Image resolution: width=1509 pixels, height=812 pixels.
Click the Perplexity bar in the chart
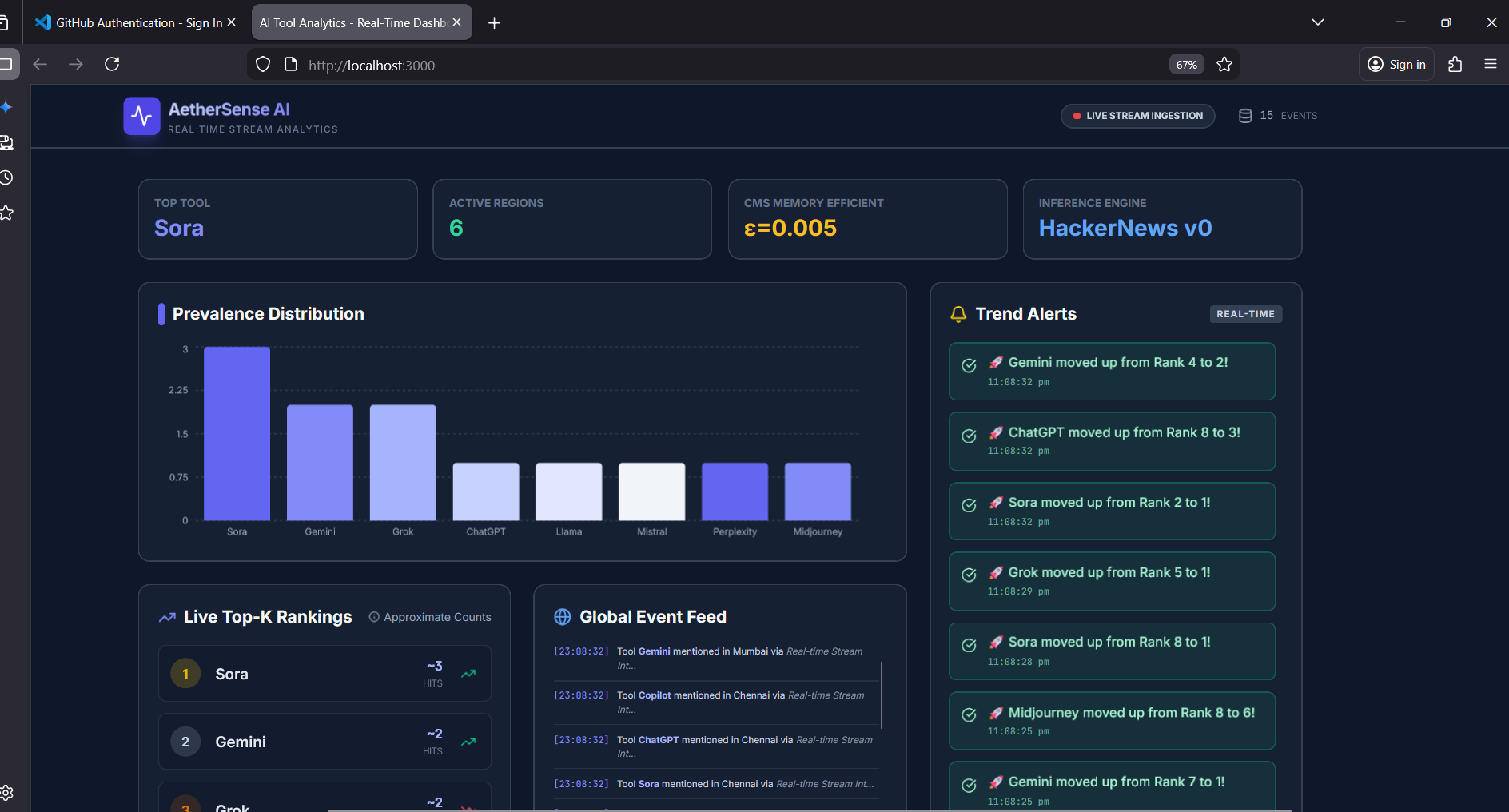coord(735,492)
